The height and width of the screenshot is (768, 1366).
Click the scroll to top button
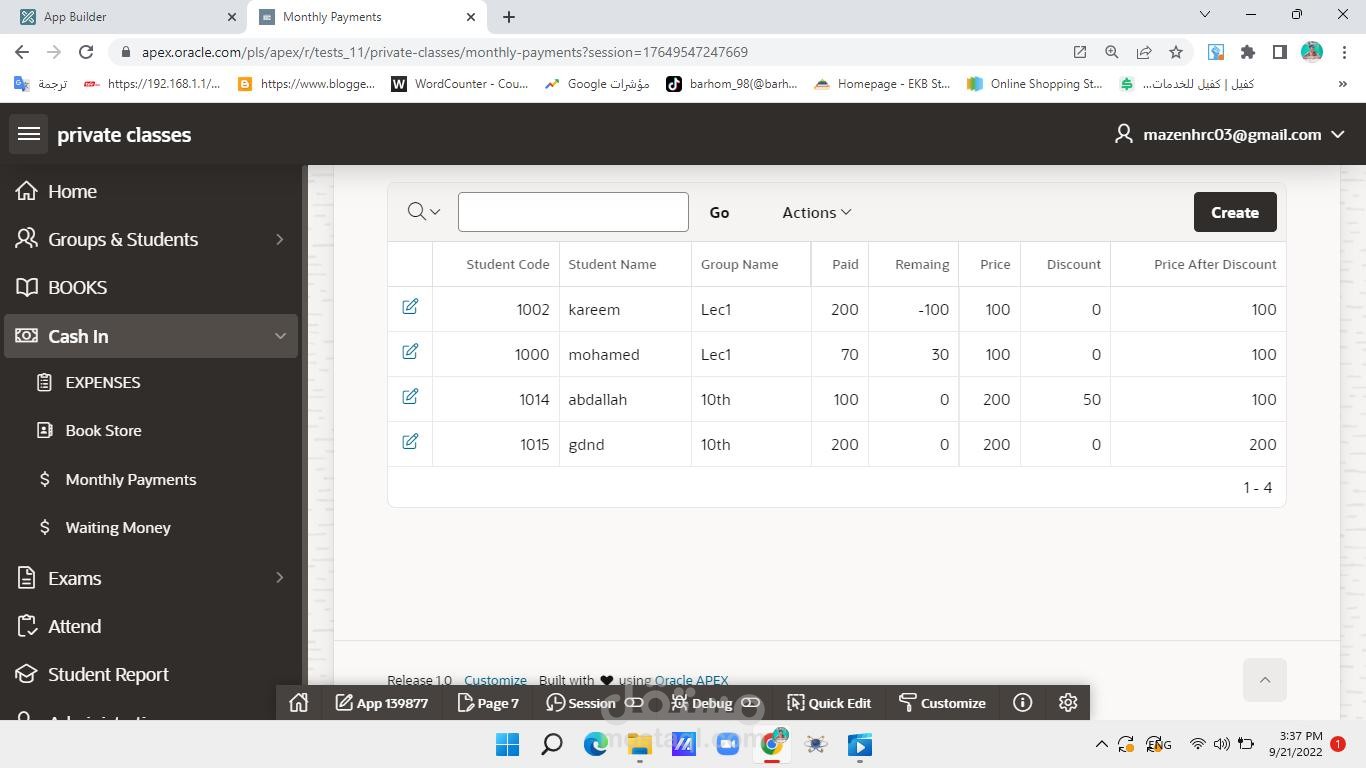(x=1264, y=680)
